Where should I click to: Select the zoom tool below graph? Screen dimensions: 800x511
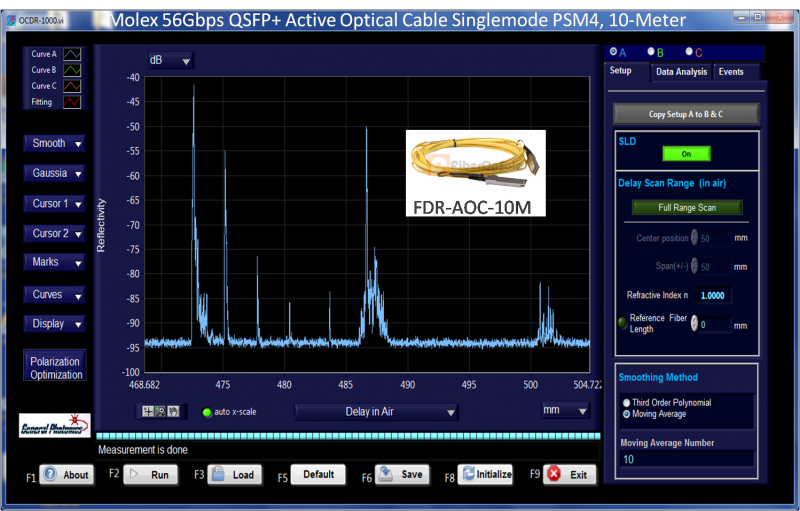[x=161, y=411]
